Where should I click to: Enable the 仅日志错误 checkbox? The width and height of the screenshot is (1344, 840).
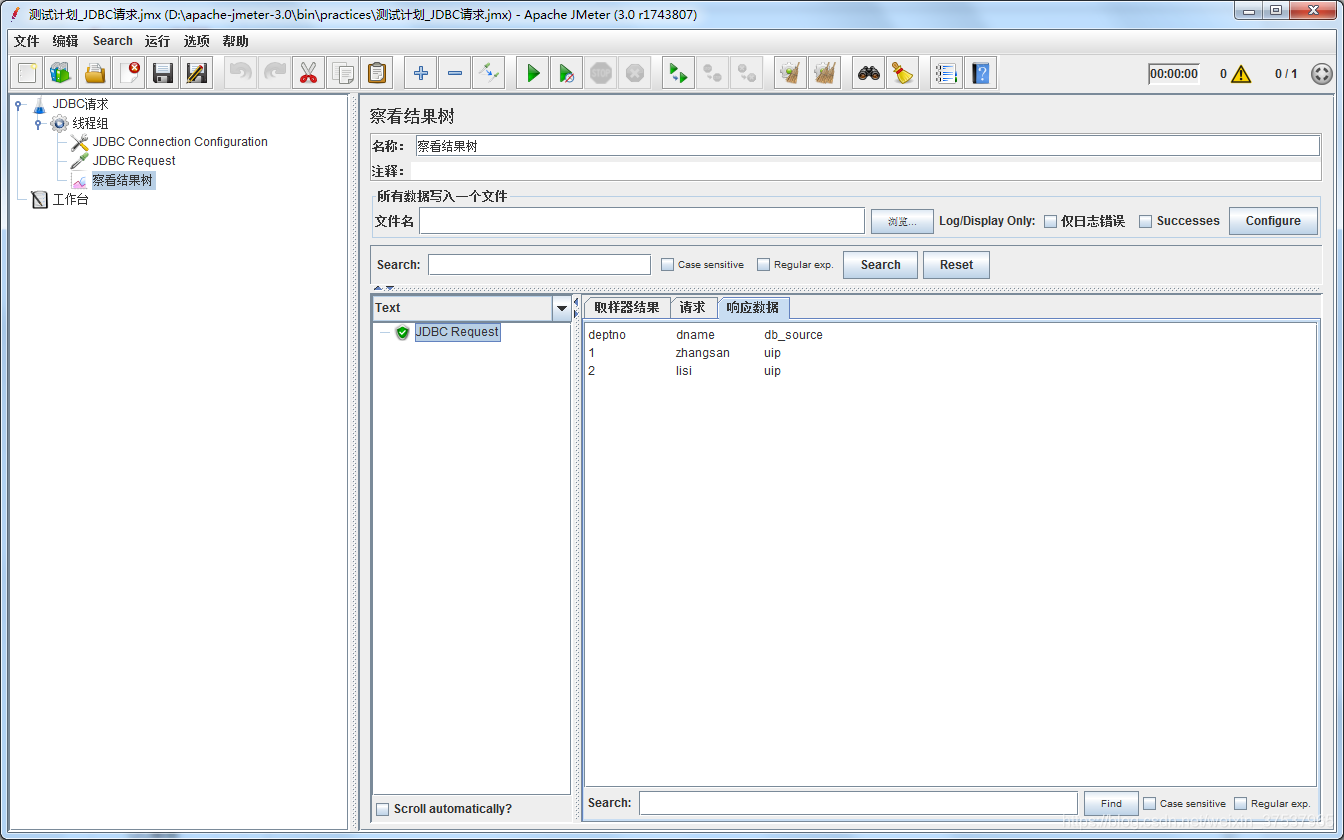pos(1050,221)
